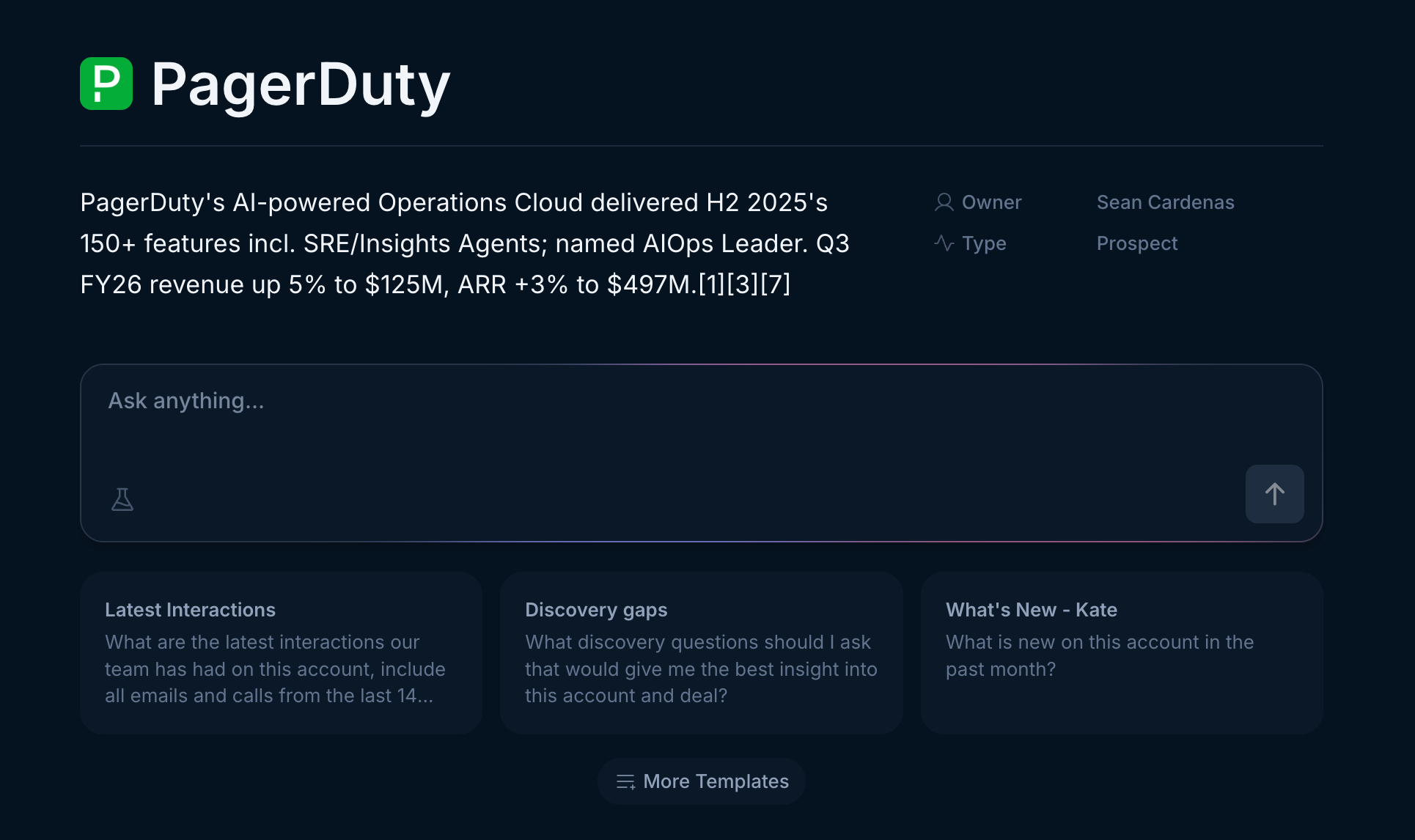Click the Type field label
The image size is (1415, 840).
[984, 243]
